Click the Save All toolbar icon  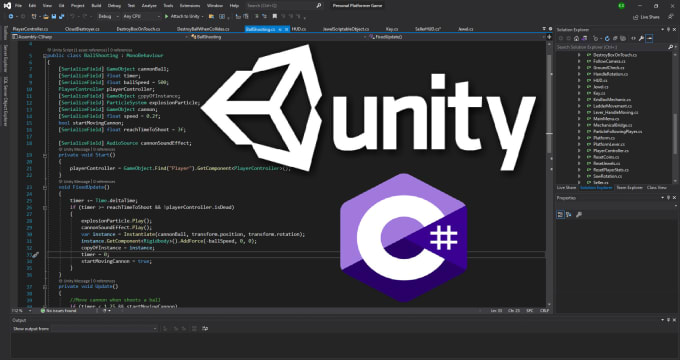(62, 16)
